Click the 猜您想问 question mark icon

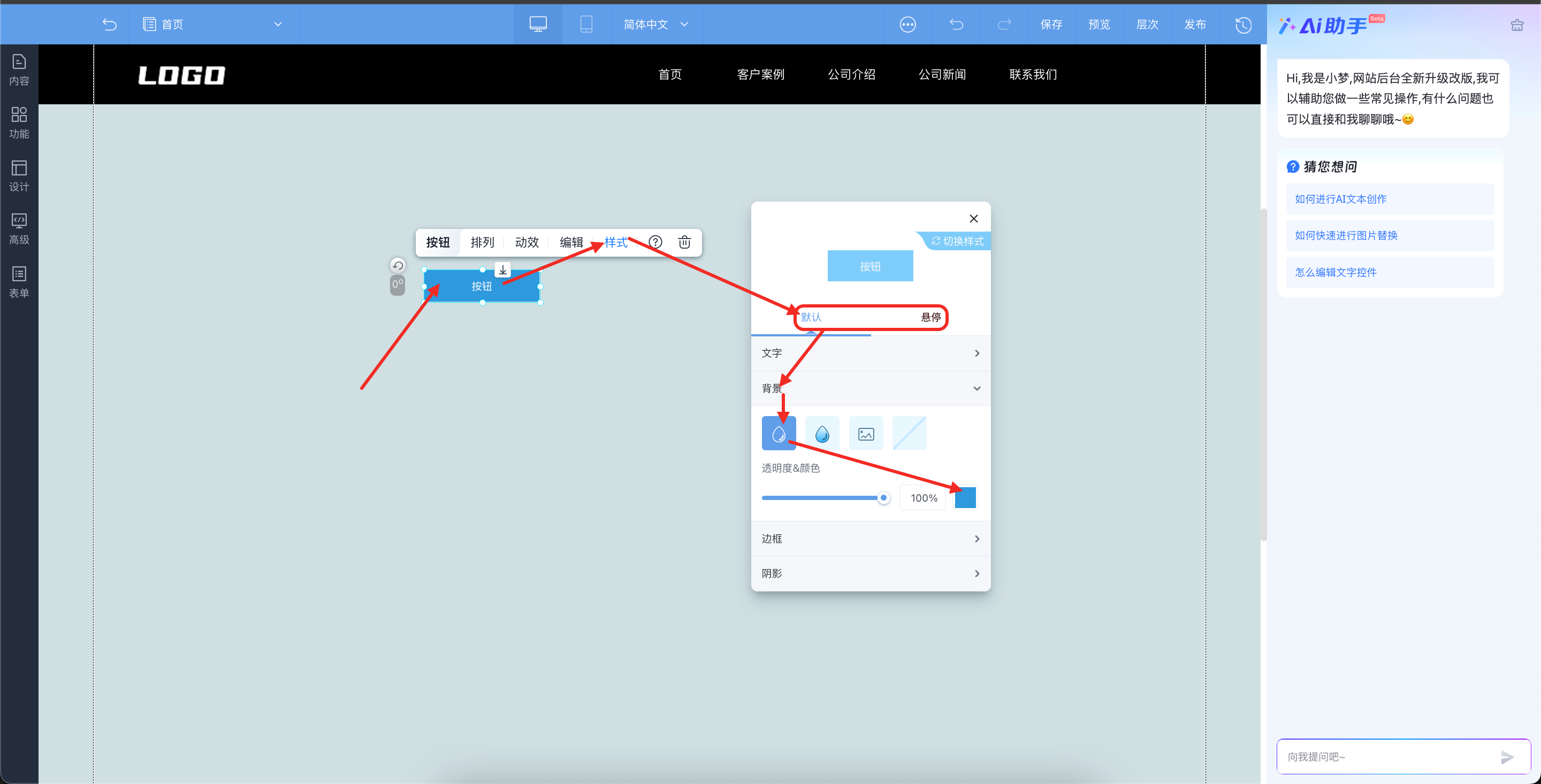click(x=1293, y=167)
